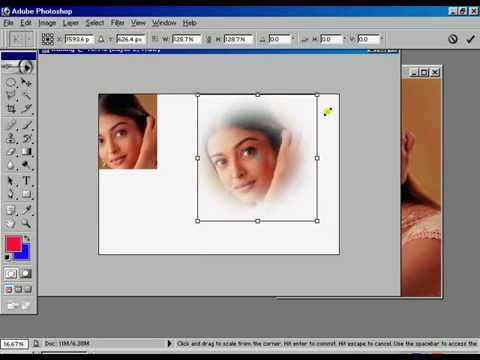The height and width of the screenshot is (360, 480).
Task: Select the Move tool
Action: pyautogui.click(x=26, y=82)
